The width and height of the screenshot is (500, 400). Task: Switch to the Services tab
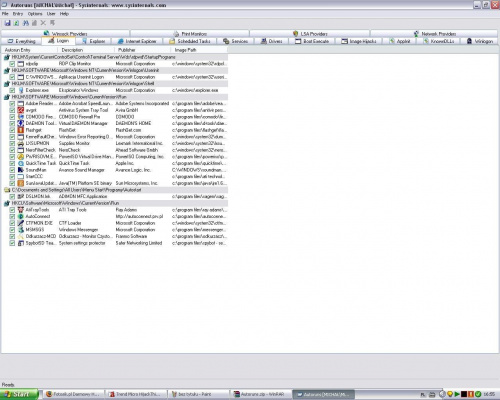coord(235,41)
